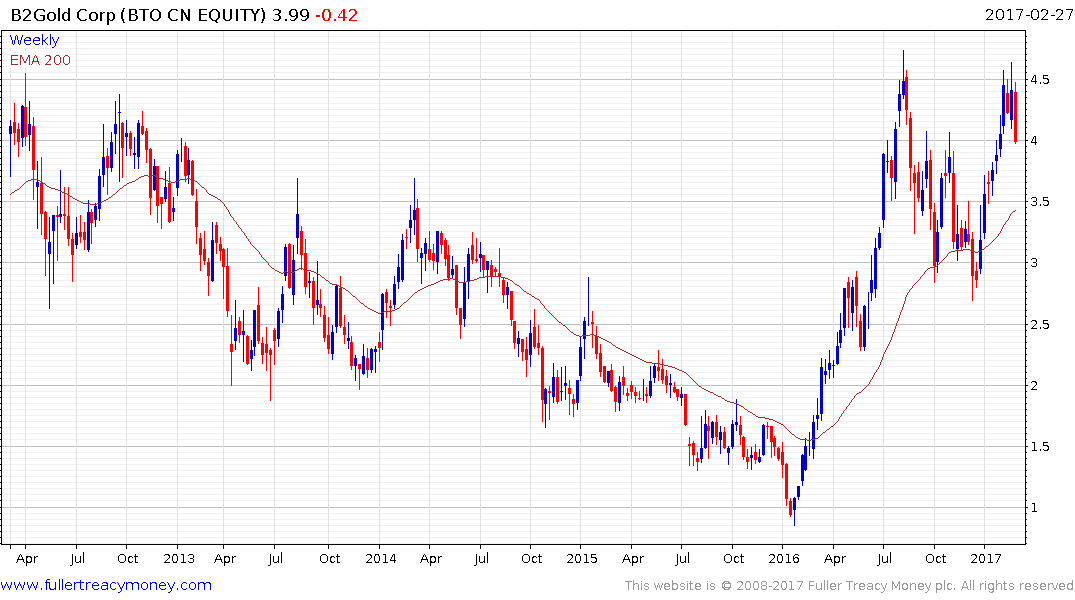Click the 2017 year axis label
This screenshot has height=600, width=1075.
point(986,558)
